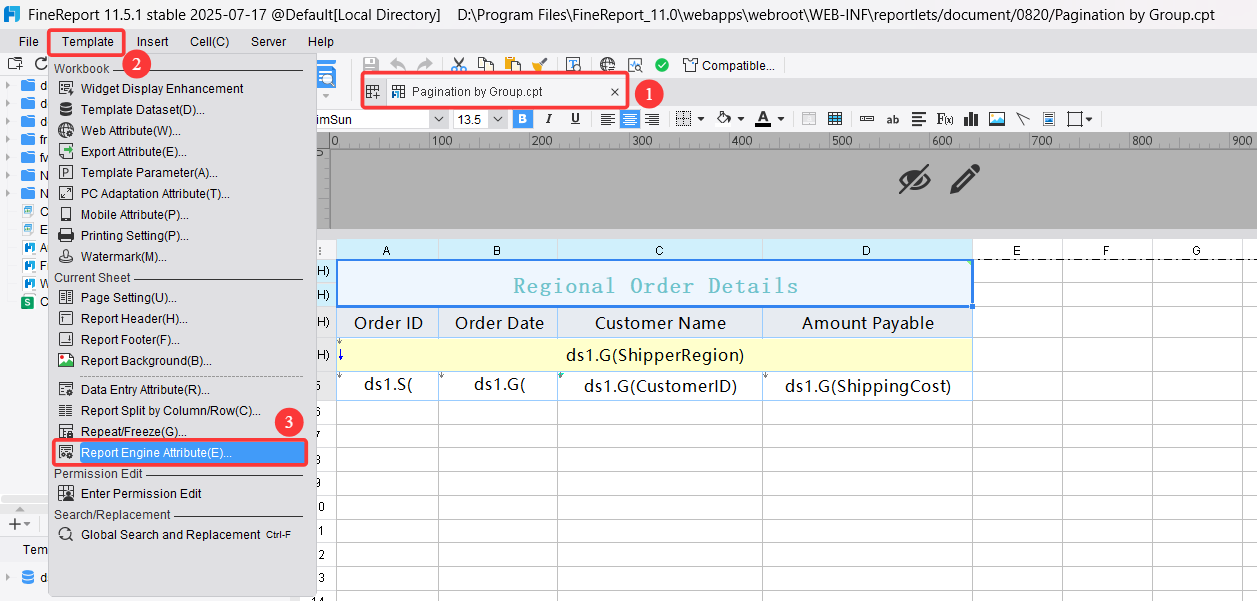Expand the first folder in file tree

(x=8, y=85)
